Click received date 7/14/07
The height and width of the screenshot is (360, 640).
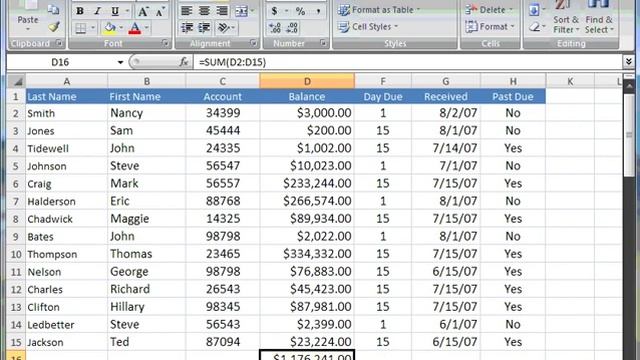click(x=446, y=148)
